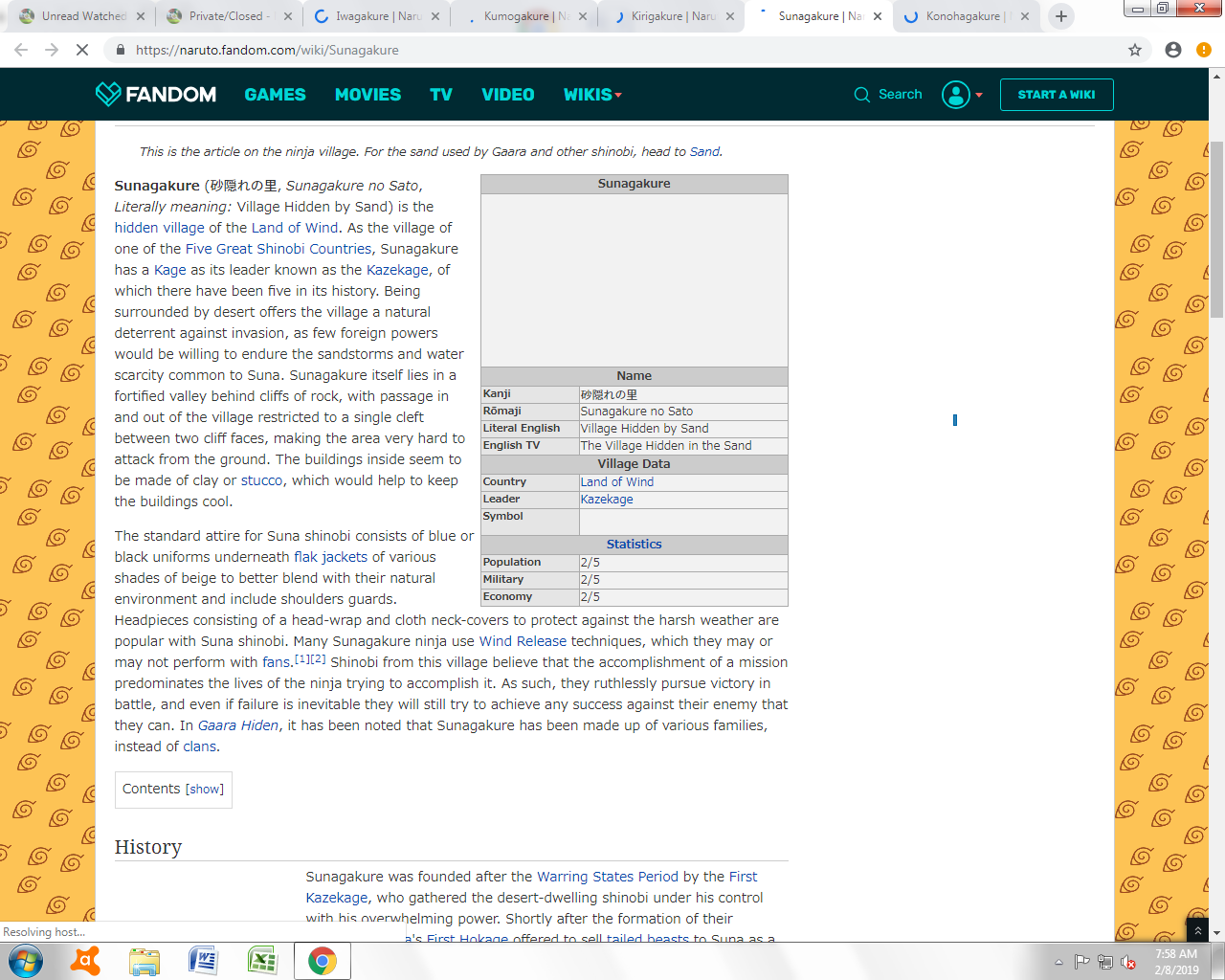Open File Explorer from the taskbar
The width and height of the screenshot is (1225, 980).
(x=145, y=961)
